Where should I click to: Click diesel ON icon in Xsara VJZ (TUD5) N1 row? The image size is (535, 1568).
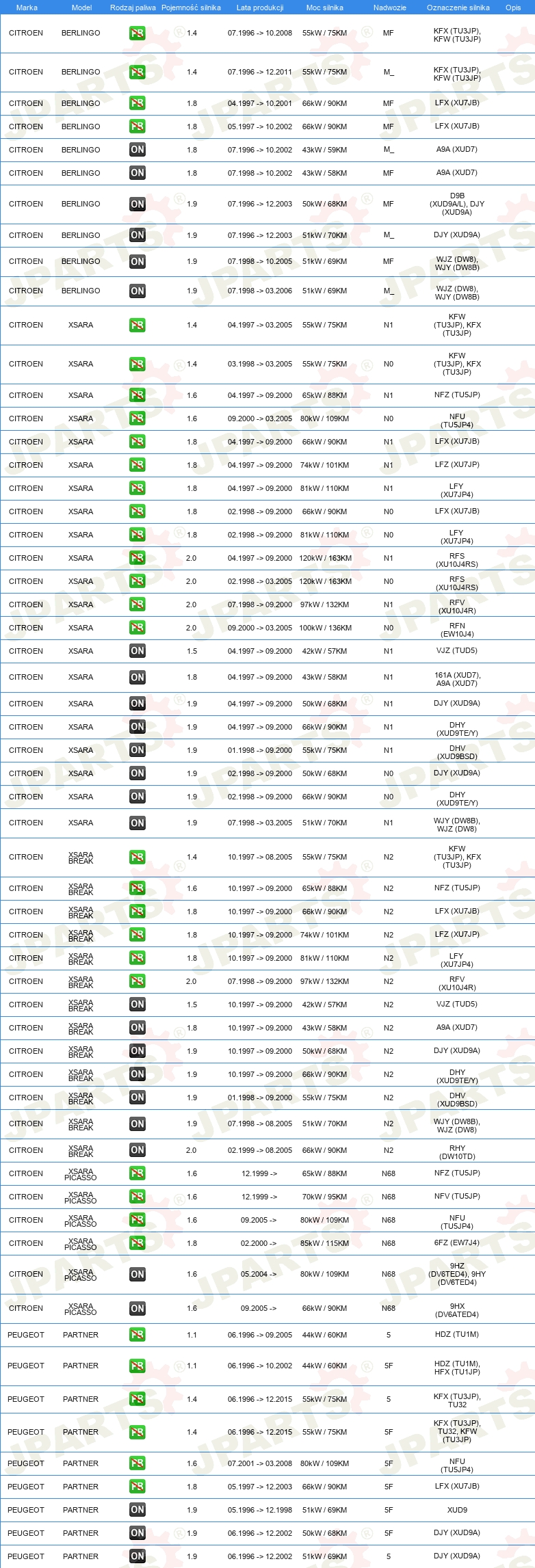tap(138, 651)
